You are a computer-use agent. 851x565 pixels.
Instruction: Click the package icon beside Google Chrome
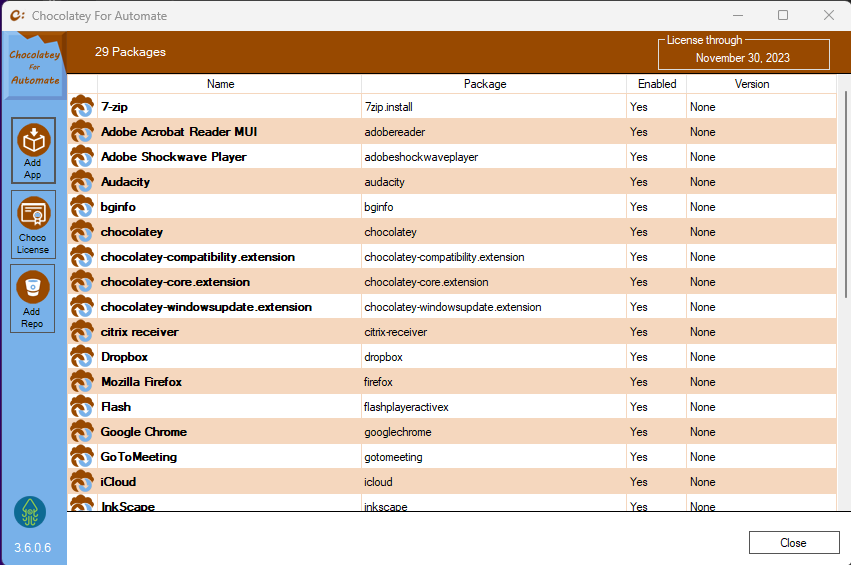(81, 431)
